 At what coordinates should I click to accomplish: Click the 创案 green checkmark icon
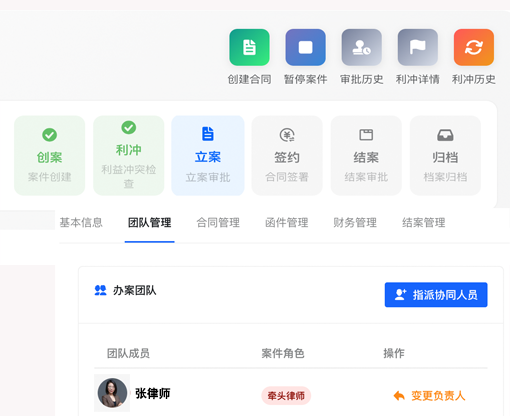[x=49, y=135]
